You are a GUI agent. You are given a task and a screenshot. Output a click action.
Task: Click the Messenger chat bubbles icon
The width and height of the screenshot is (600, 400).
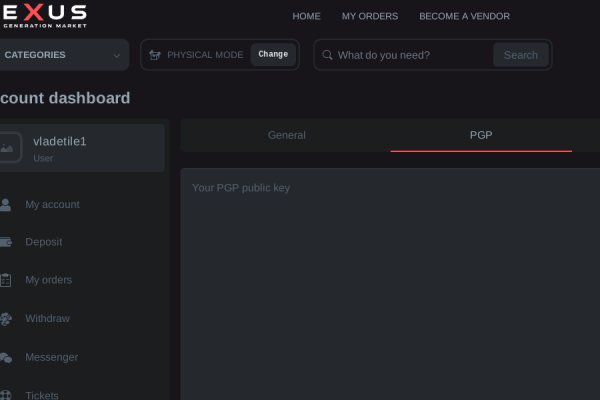tap(6, 358)
